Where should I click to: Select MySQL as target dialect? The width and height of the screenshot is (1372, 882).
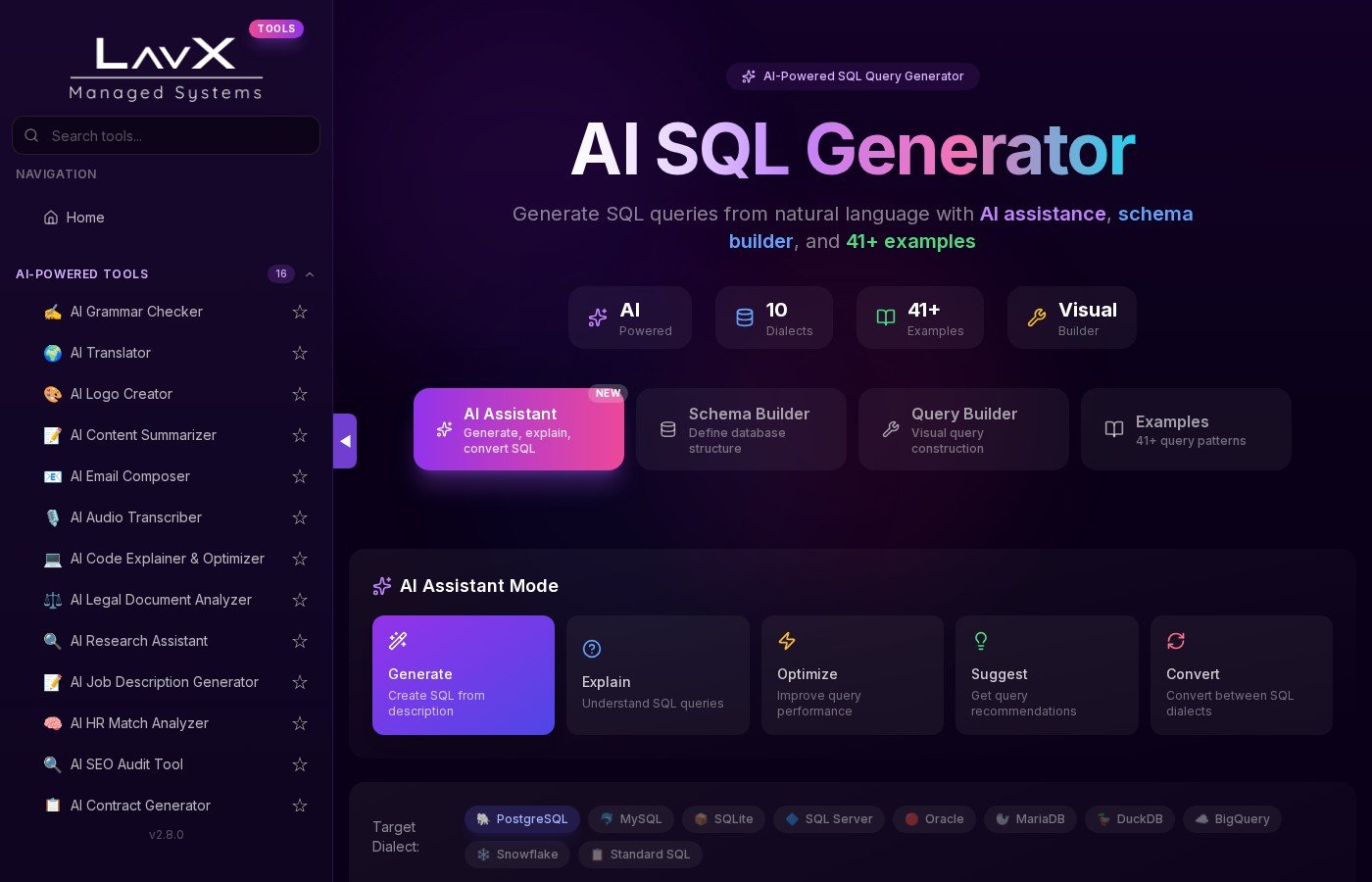[x=630, y=819]
